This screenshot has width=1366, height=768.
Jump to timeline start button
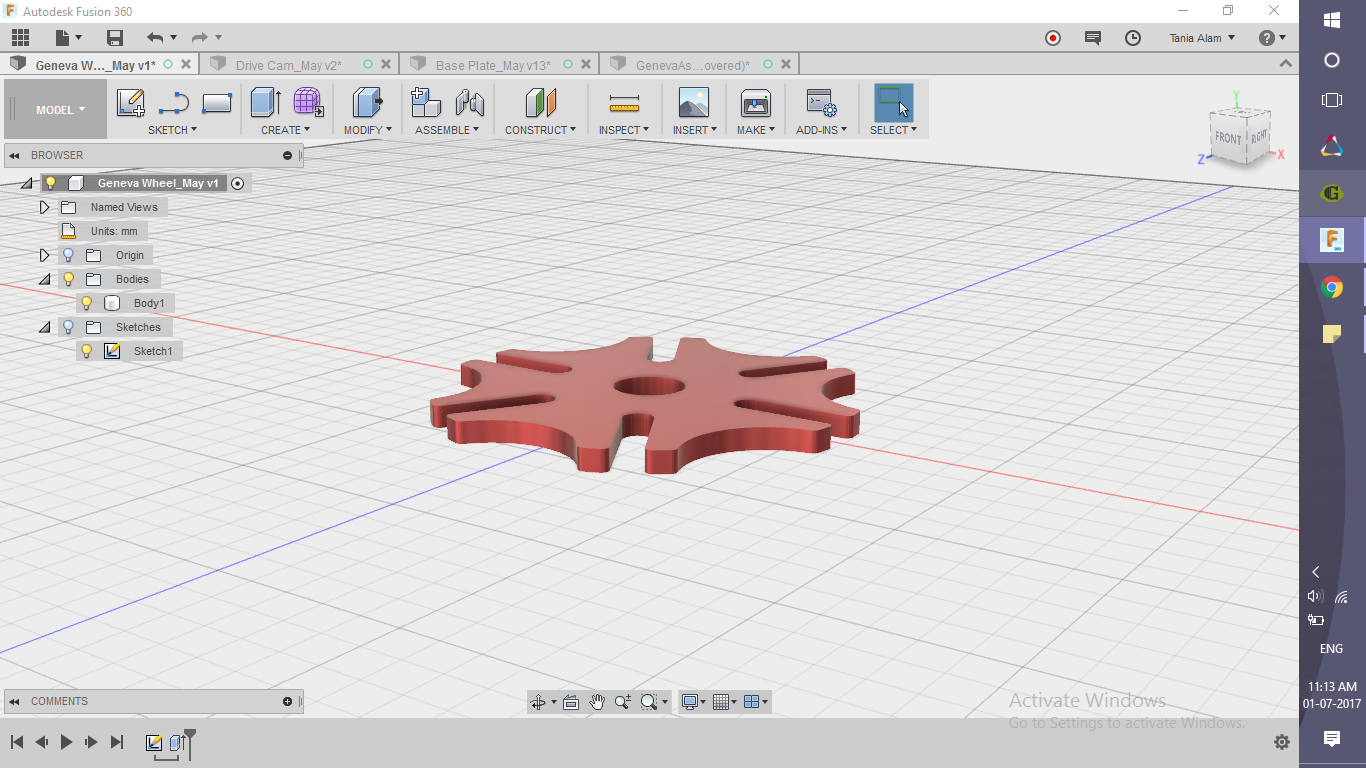17,742
